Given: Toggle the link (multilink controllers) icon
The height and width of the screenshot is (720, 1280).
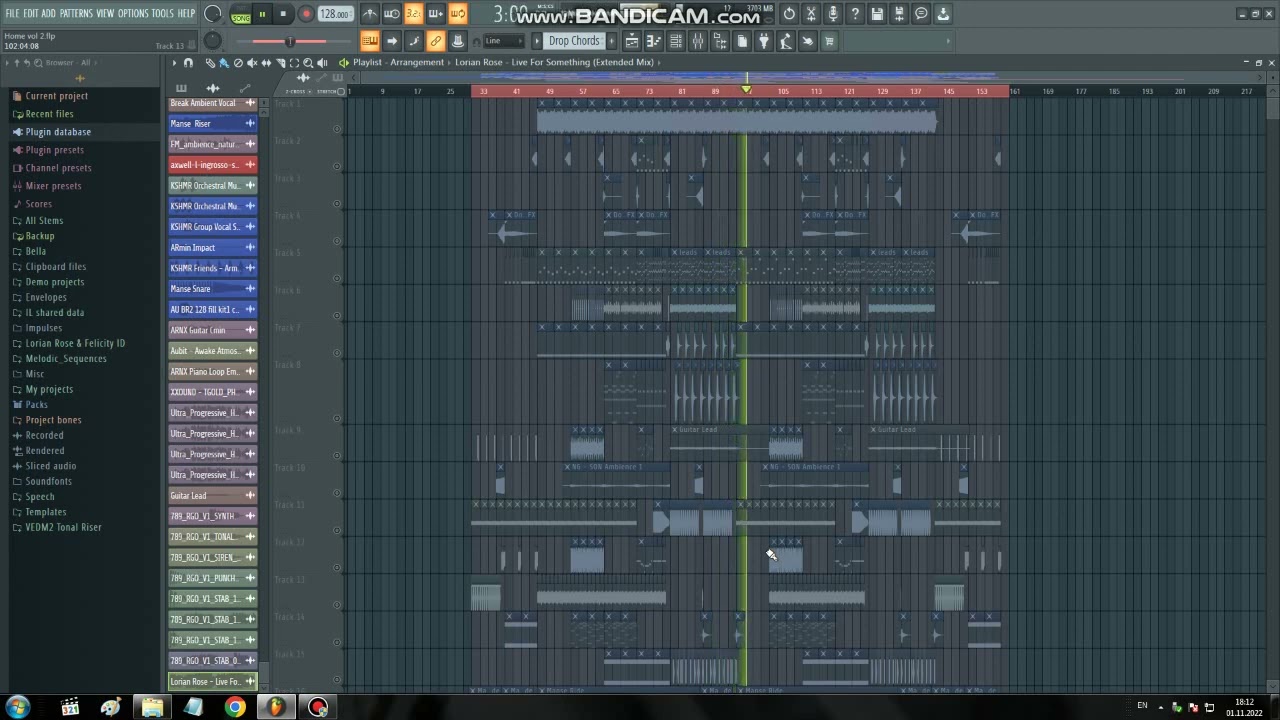Looking at the screenshot, I should [x=435, y=41].
